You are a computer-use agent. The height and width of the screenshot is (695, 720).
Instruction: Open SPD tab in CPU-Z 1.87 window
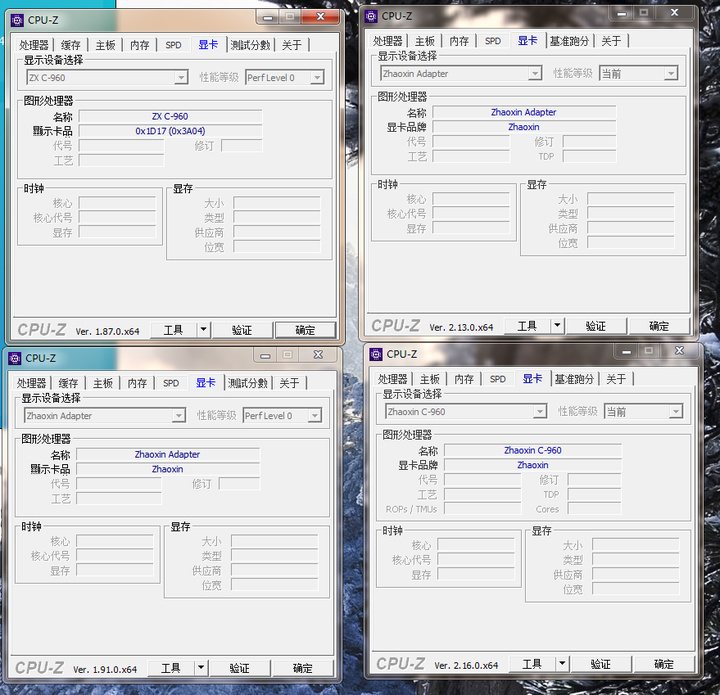pos(174,45)
